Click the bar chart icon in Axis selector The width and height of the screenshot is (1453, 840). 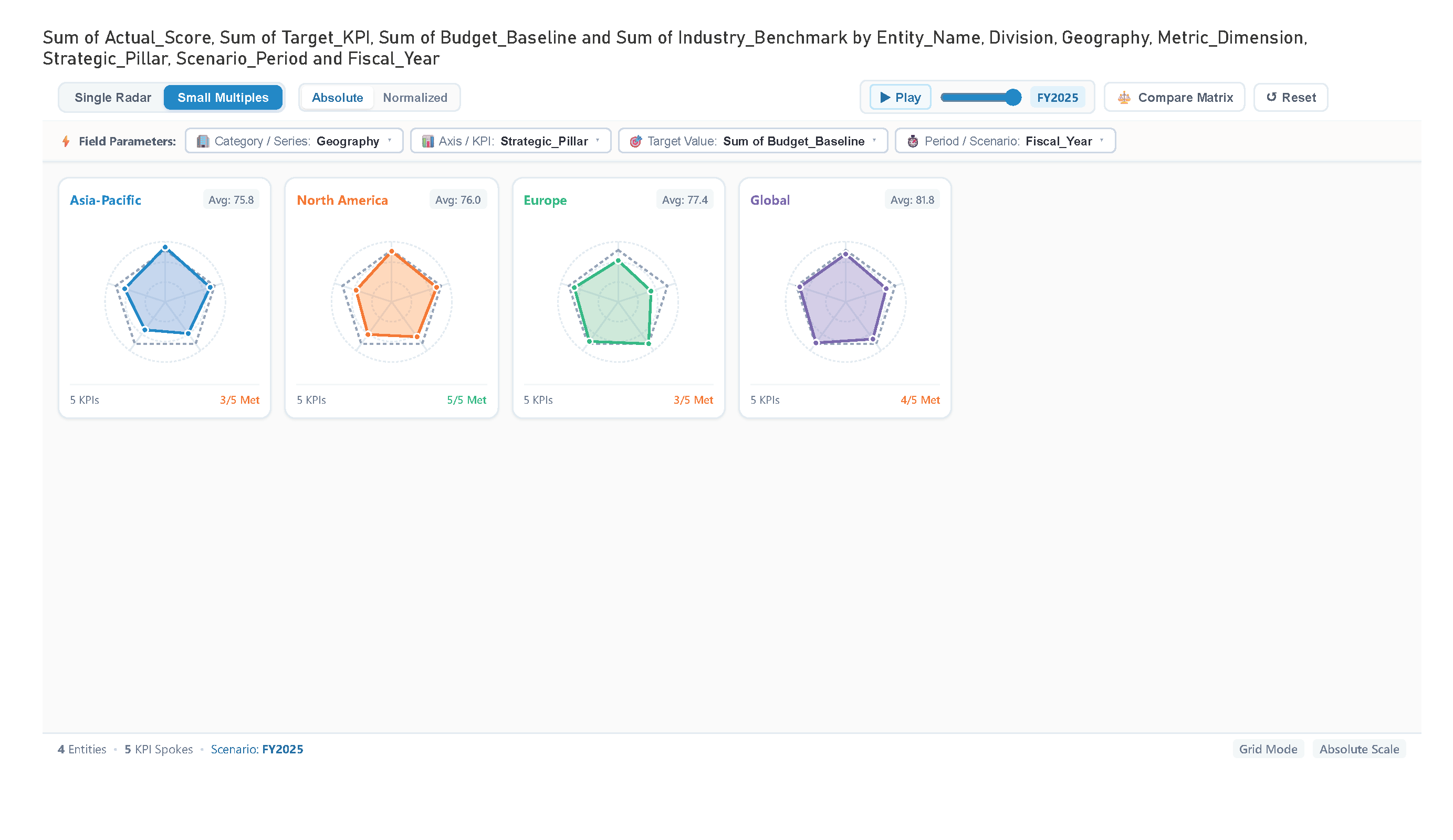coord(428,141)
